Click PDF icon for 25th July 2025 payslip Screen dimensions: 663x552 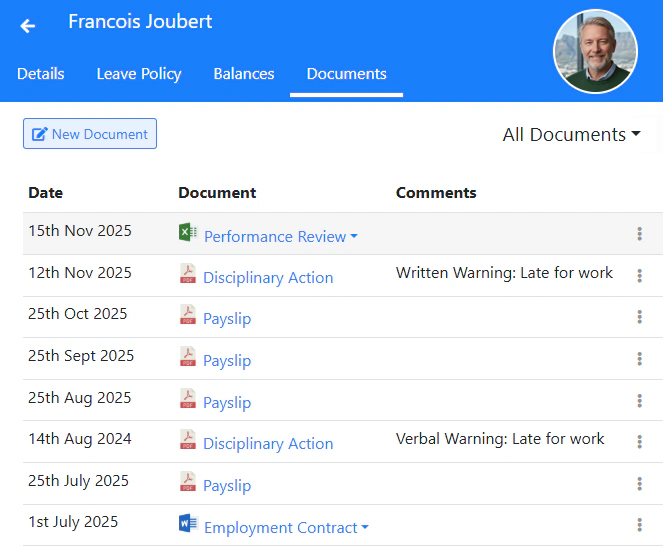coord(188,481)
